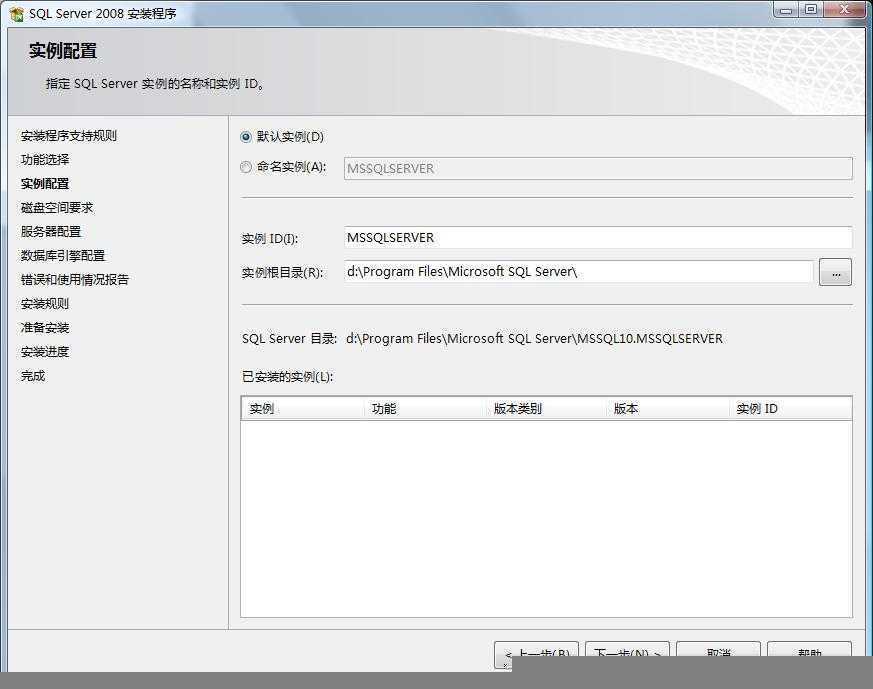Click the 版本类别 column header
The width and height of the screenshot is (873, 689).
click(x=547, y=409)
